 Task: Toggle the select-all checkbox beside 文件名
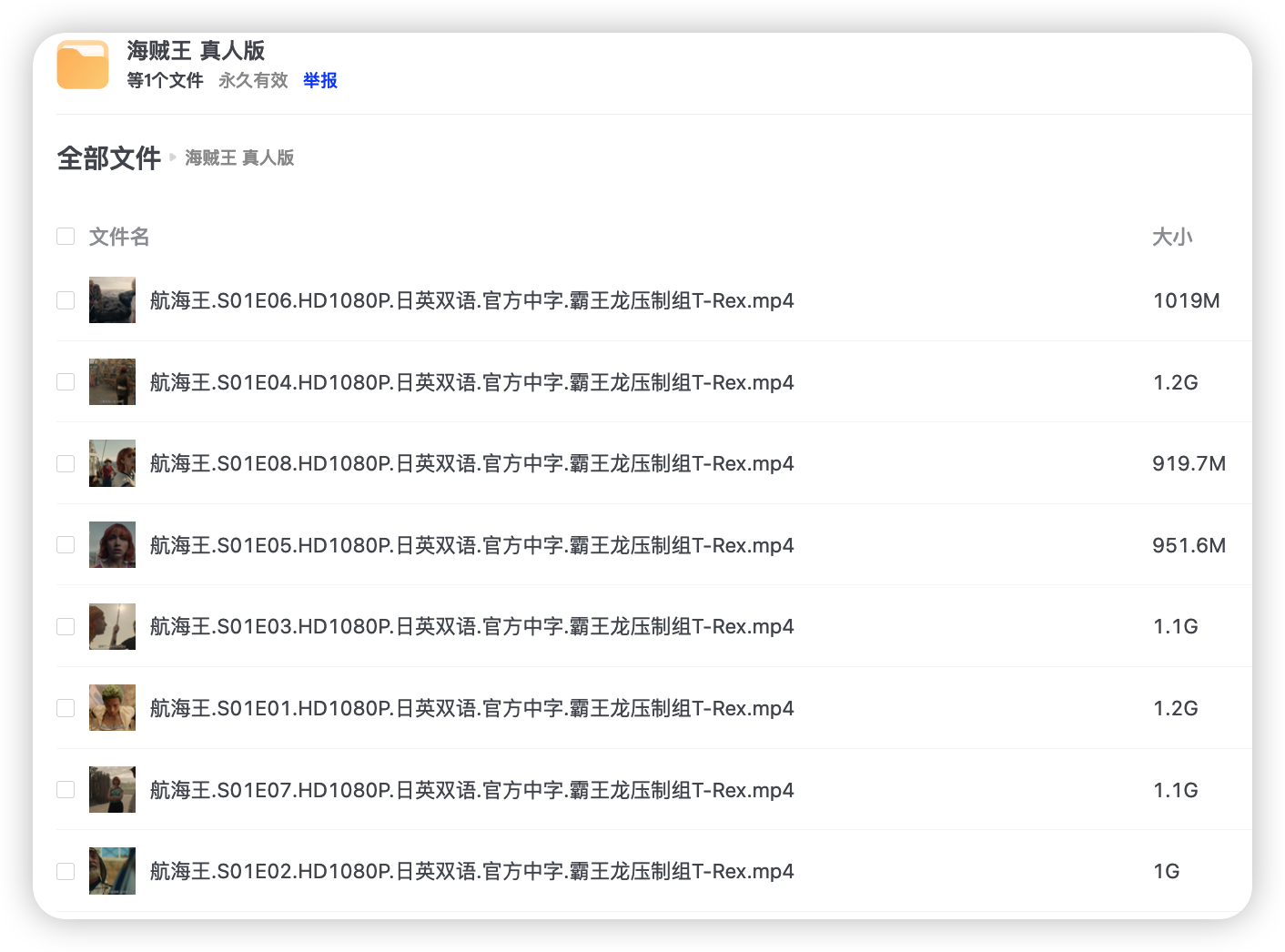point(66,237)
